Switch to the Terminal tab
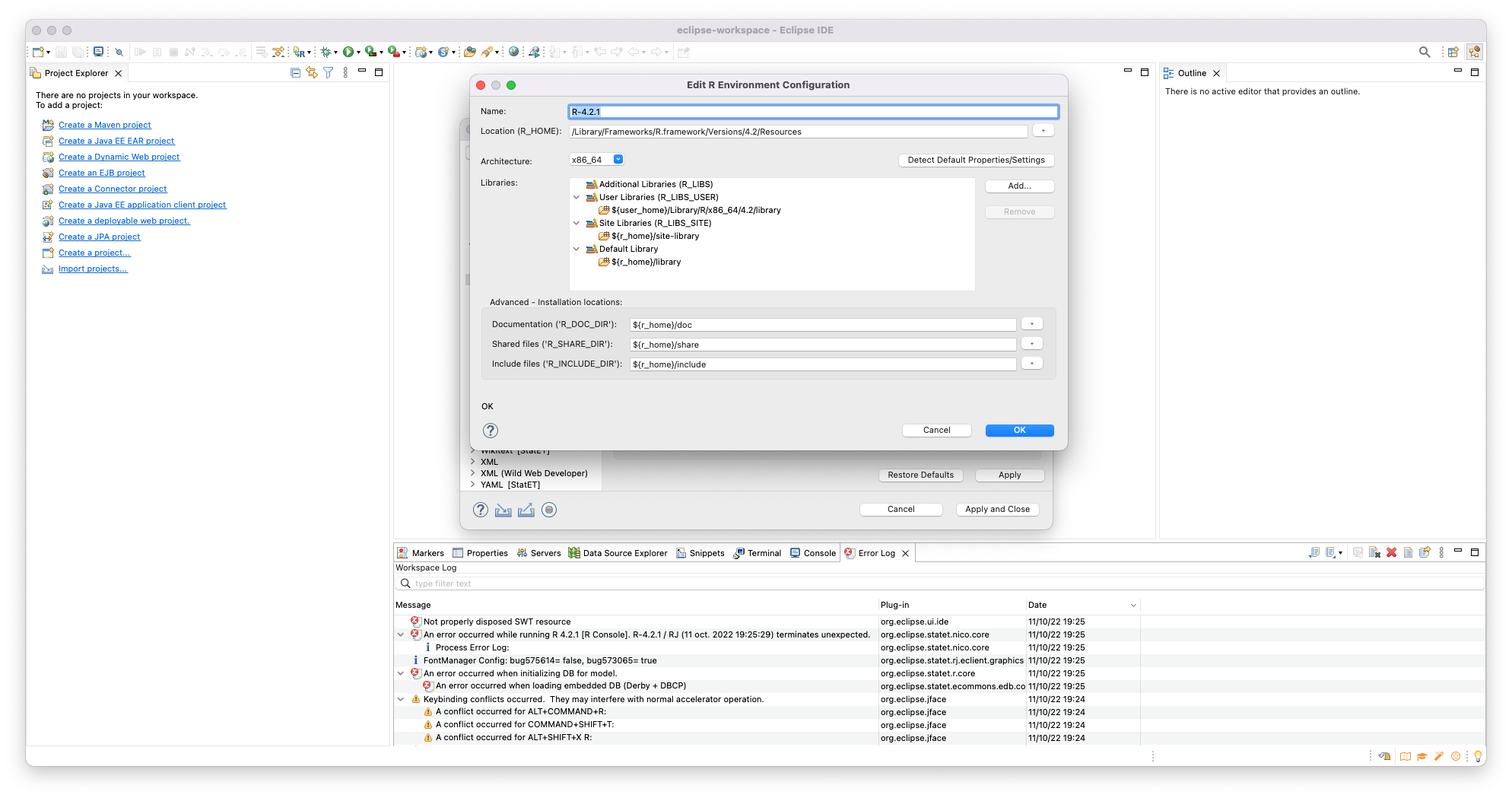 tap(758, 553)
